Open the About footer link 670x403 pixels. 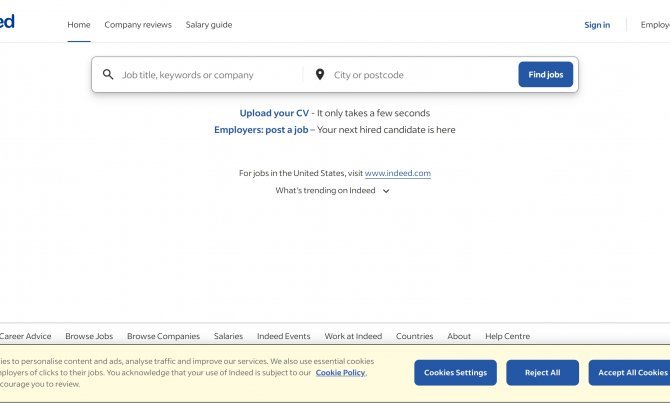[x=459, y=336]
